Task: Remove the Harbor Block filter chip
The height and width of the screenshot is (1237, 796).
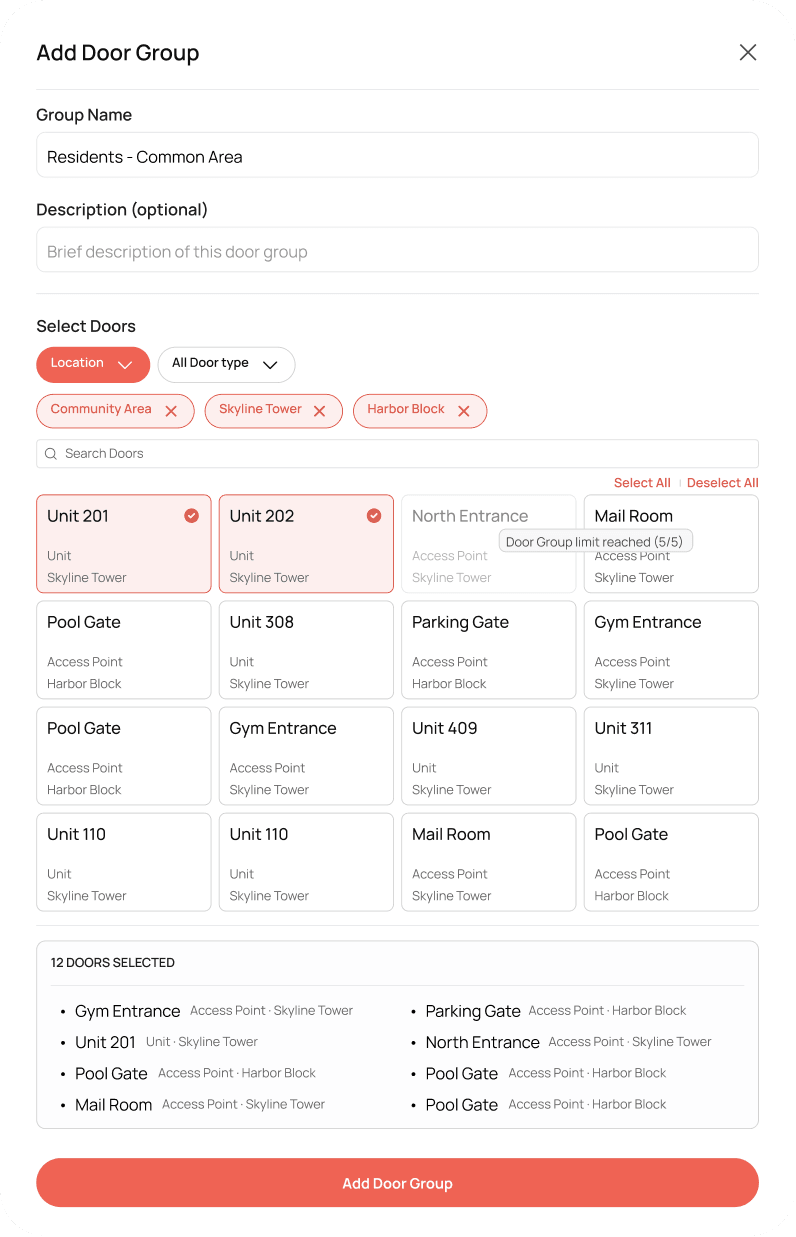Action: tap(463, 411)
